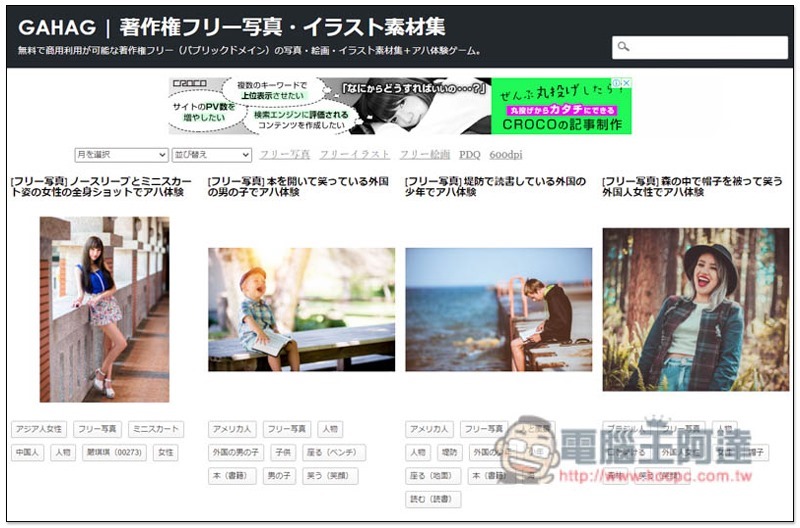
Task: Select the PDQ navigation link
Action: [x=469, y=155]
